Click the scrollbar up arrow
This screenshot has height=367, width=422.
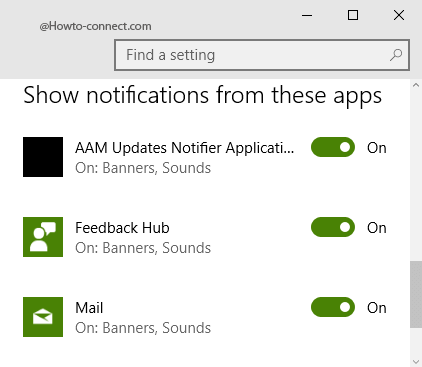point(416,85)
